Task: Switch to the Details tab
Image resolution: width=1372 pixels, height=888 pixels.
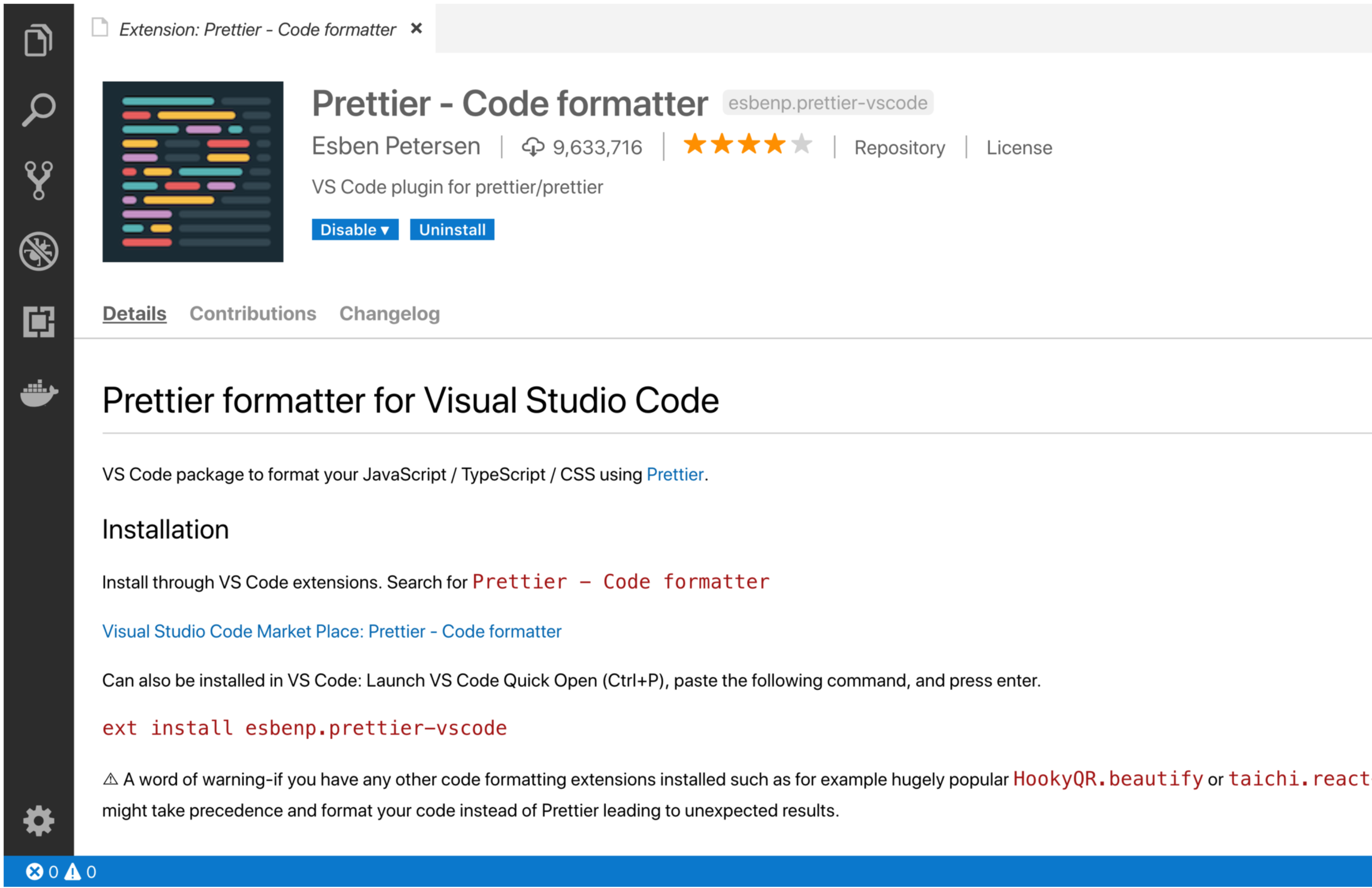Action: click(x=134, y=314)
